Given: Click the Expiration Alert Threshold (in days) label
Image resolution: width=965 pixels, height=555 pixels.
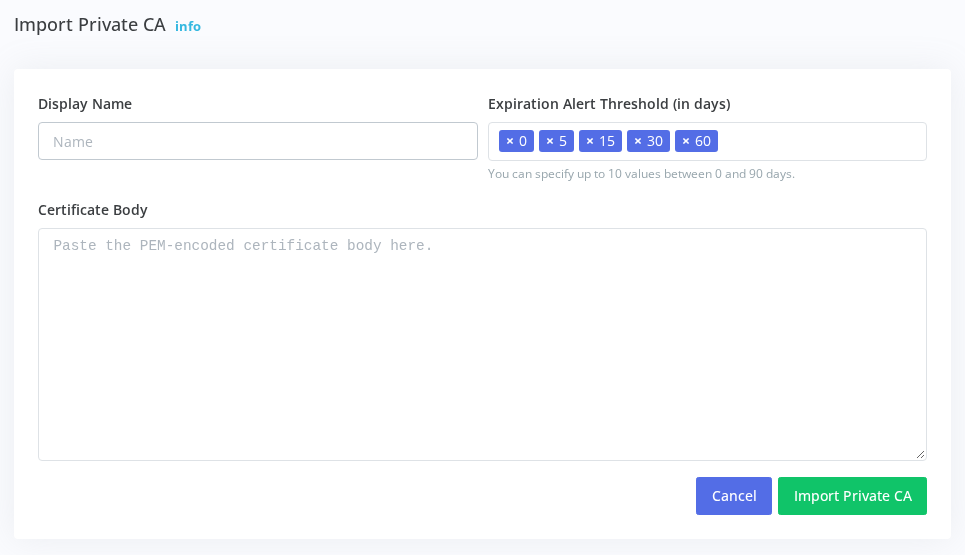Looking at the screenshot, I should pos(609,104).
